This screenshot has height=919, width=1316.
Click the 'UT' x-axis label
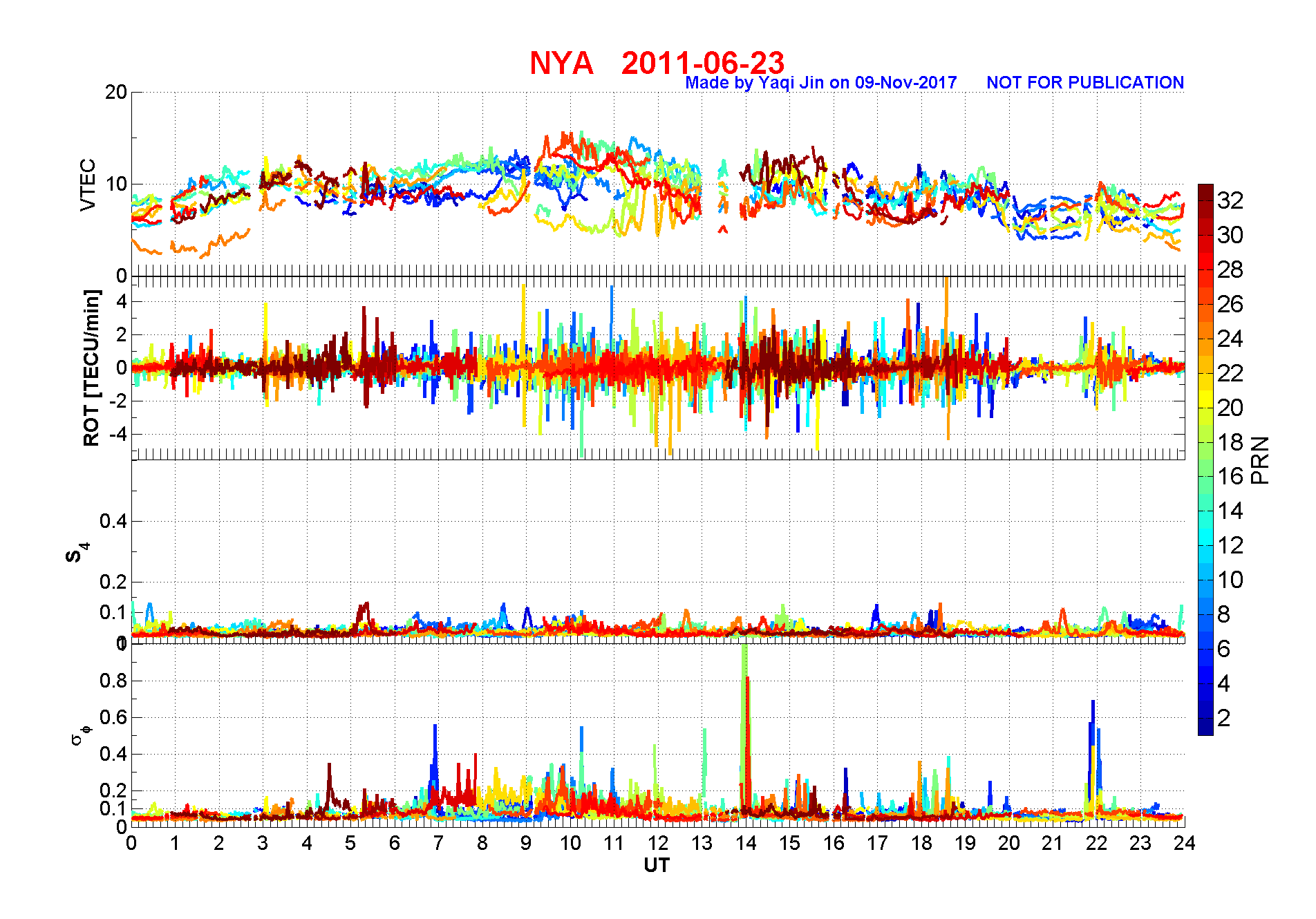point(657,865)
